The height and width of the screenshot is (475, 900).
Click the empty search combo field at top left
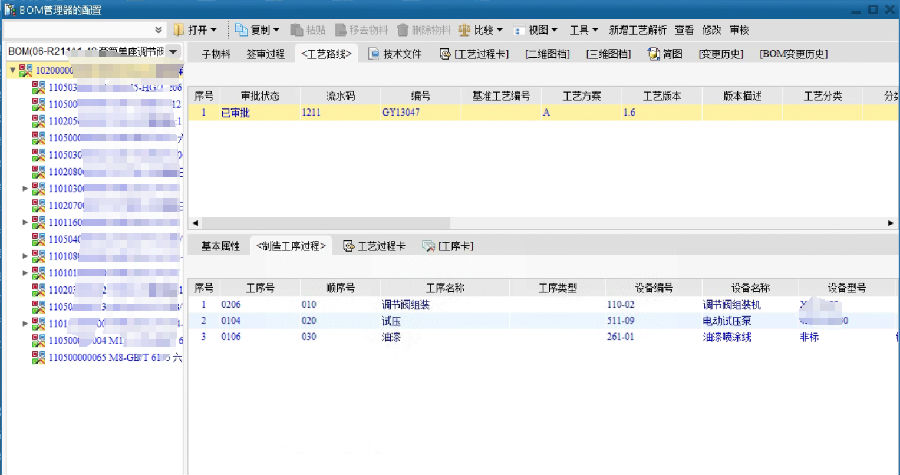coord(78,30)
